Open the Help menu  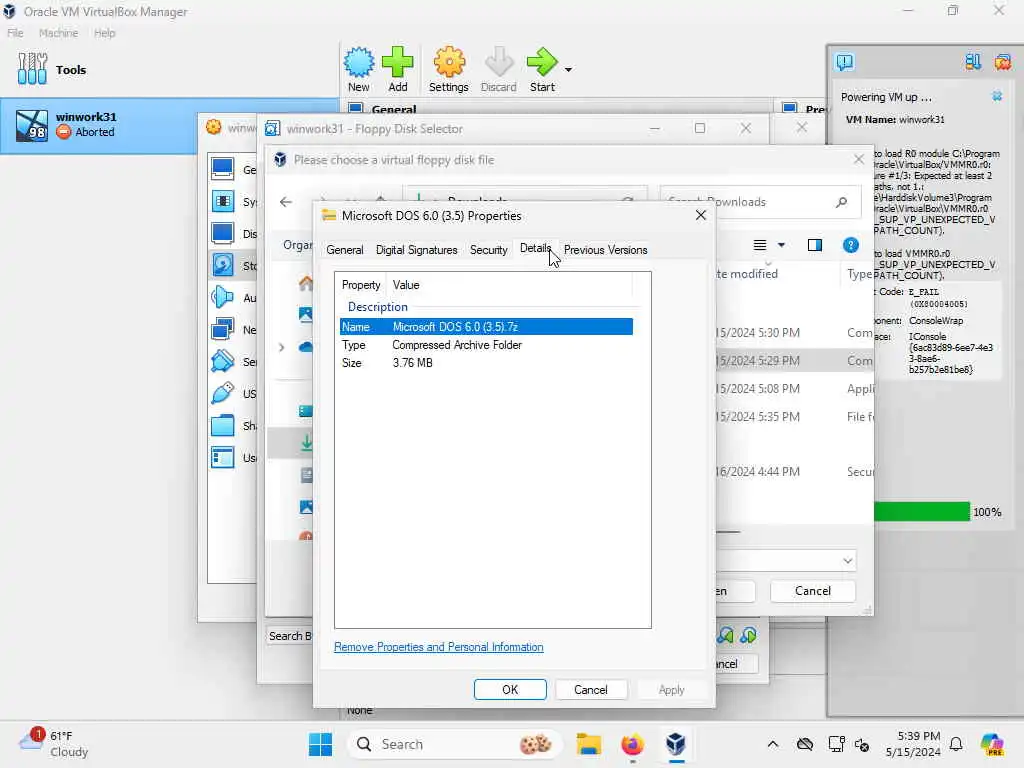click(x=104, y=33)
